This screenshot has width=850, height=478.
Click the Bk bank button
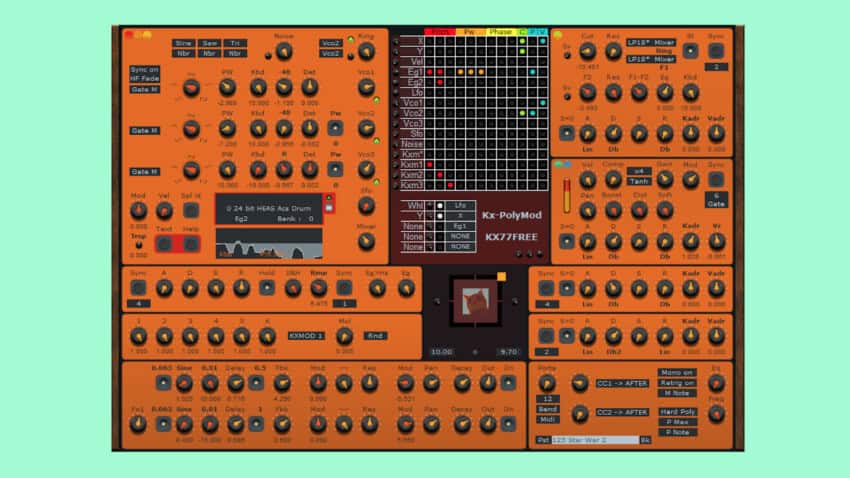tap(645, 440)
